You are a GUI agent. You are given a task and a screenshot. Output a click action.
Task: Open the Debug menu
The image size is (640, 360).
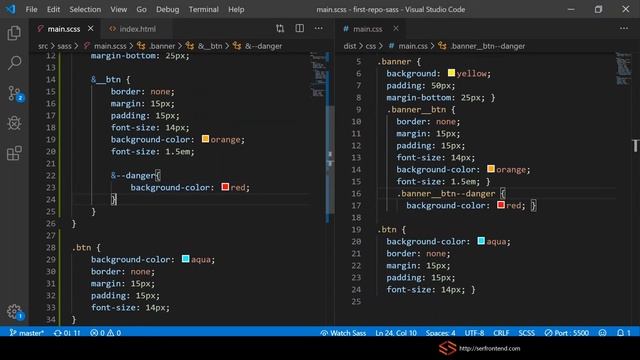(x=167, y=9)
